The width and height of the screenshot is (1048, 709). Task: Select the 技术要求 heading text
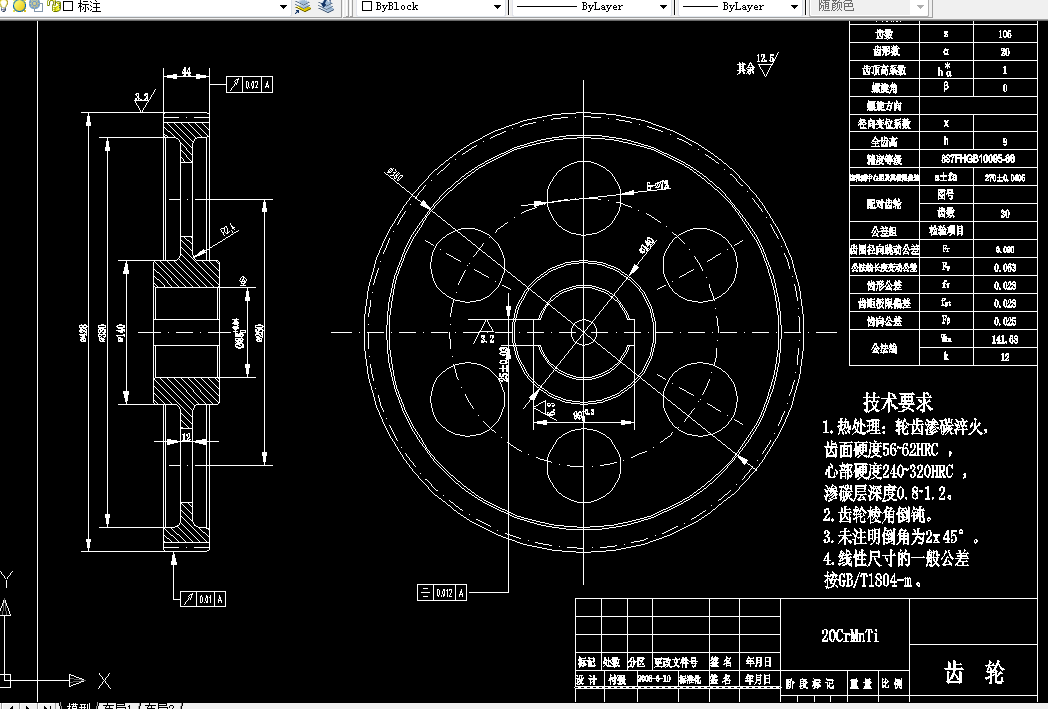pyautogui.click(x=897, y=402)
